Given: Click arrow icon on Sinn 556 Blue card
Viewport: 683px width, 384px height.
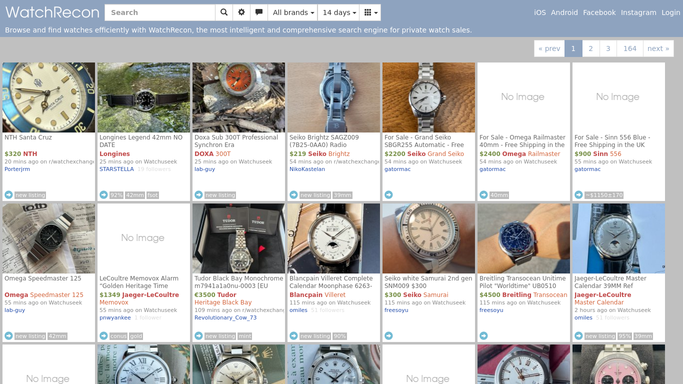Looking at the screenshot, I should coord(578,195).
